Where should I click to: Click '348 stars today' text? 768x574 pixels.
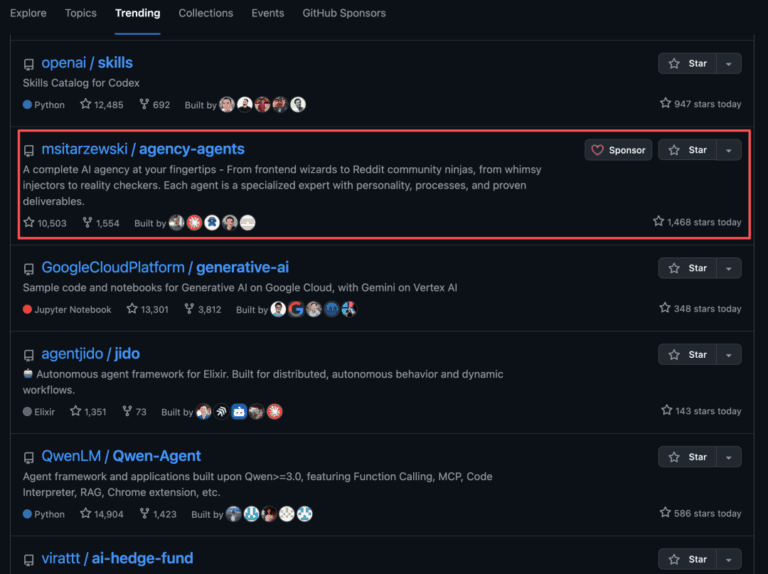pos(700,309)
